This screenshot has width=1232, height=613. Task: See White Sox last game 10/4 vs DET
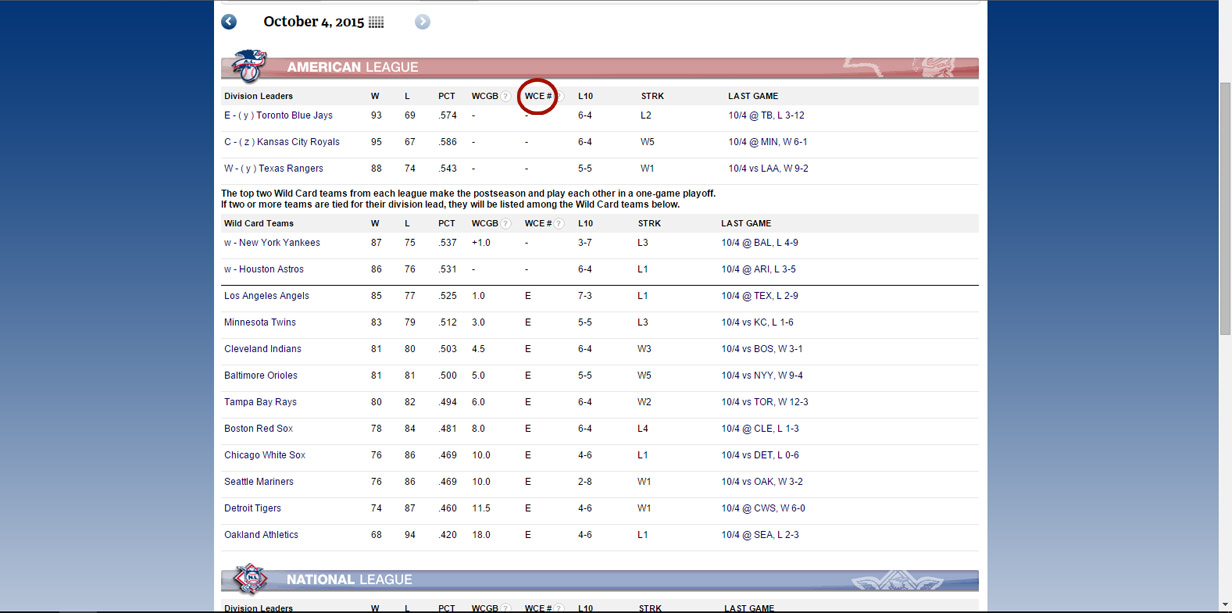pos(760,456)
